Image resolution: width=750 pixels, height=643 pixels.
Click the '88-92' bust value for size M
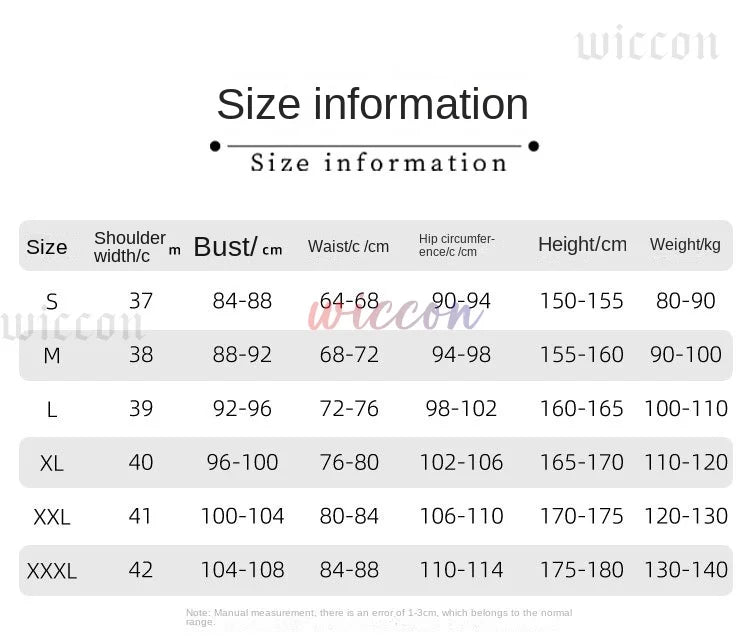[x=242, y=354]
